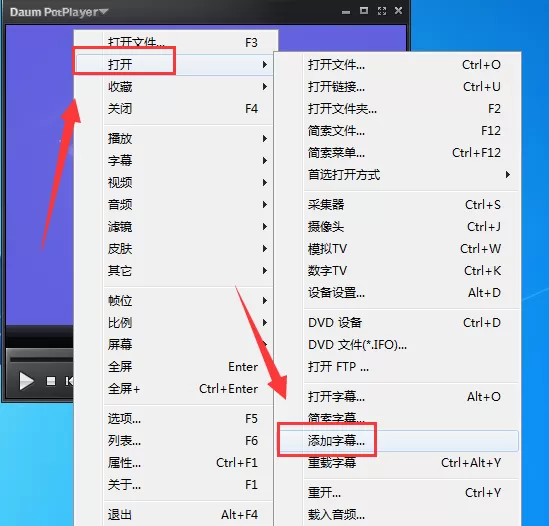Open DVD 文件(*.IFO)... entry
Image resolution: width=549 pixels, height=526 pixels.
pyautogui.click(x=397, y=345)
